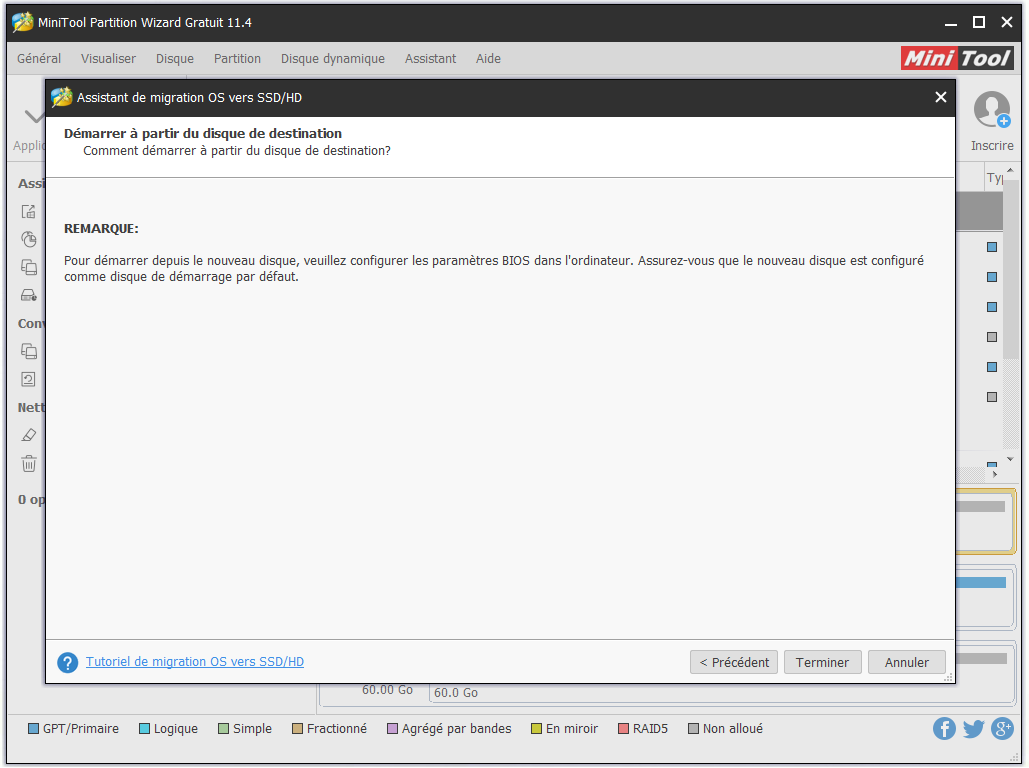Open the Google Plus share icon
Screen dimensions: 1029x768
(x=1002, y=729)
